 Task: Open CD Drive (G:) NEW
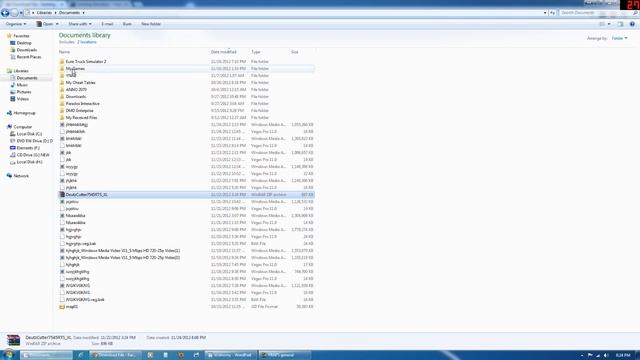[33, 155]
